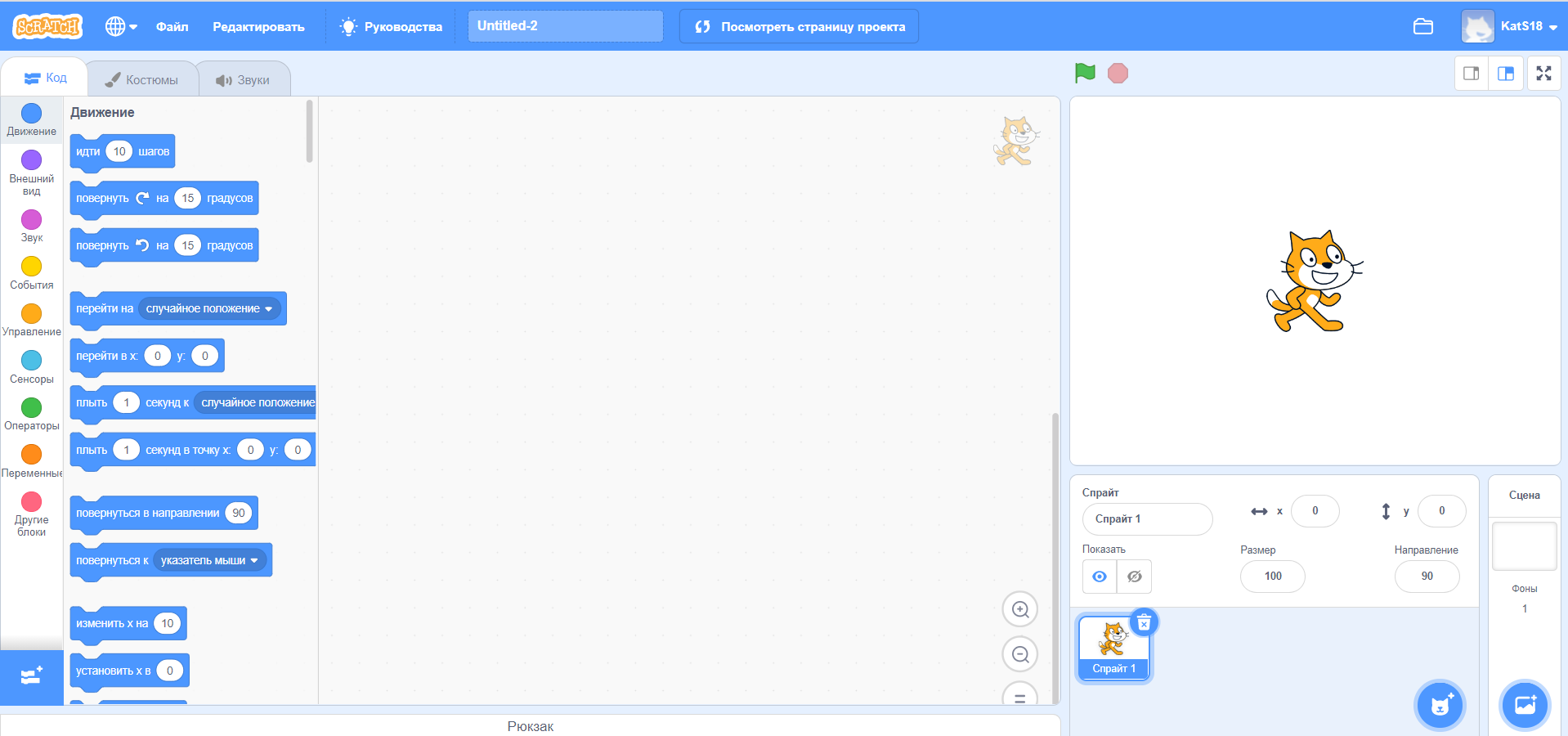Switch to the Звуки tab
The height and width of the screenshot is (736, 1568).
coord(243,80)
